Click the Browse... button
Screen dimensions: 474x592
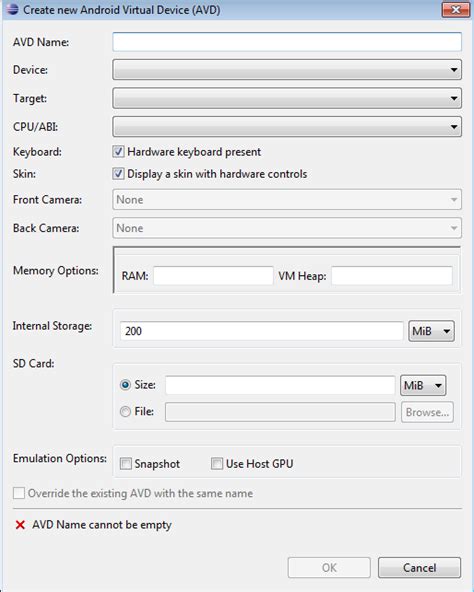pyautogui.click(x=427, y=412)
